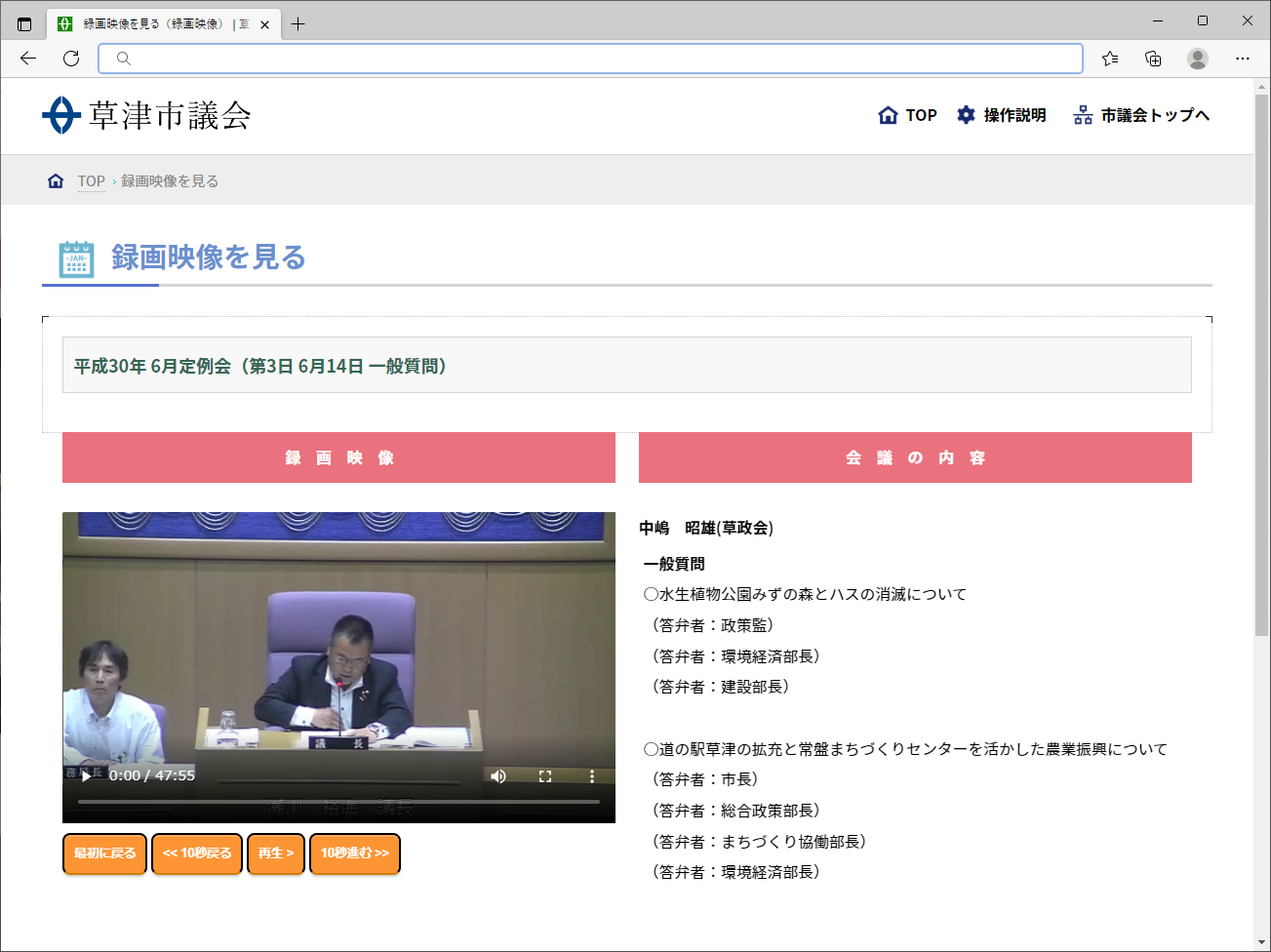This screenshot has height=952, width=1271.
Task: Click the 水生植物公園みずの森 topic line
Action: pyautogui.click(x=805, y=594)
